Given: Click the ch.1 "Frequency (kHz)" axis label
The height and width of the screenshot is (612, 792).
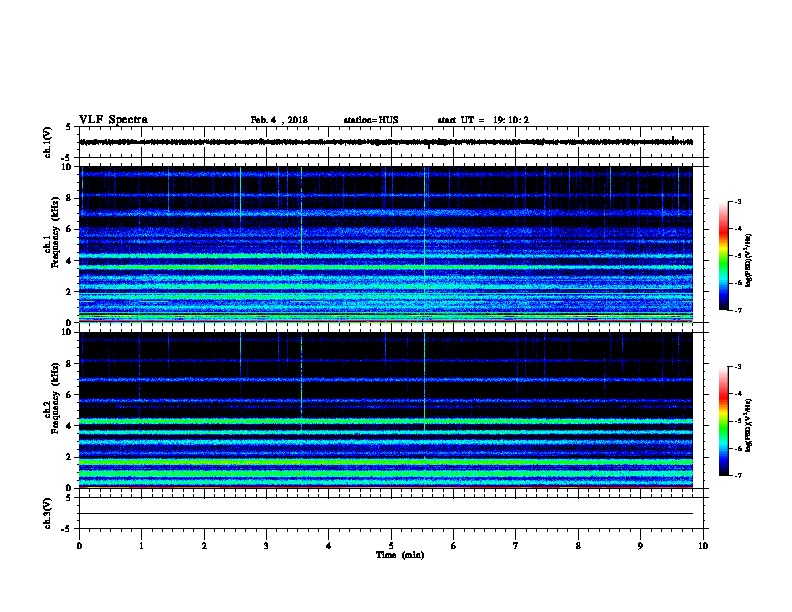Looking at the screenshot, I should (x=55, y=233).
